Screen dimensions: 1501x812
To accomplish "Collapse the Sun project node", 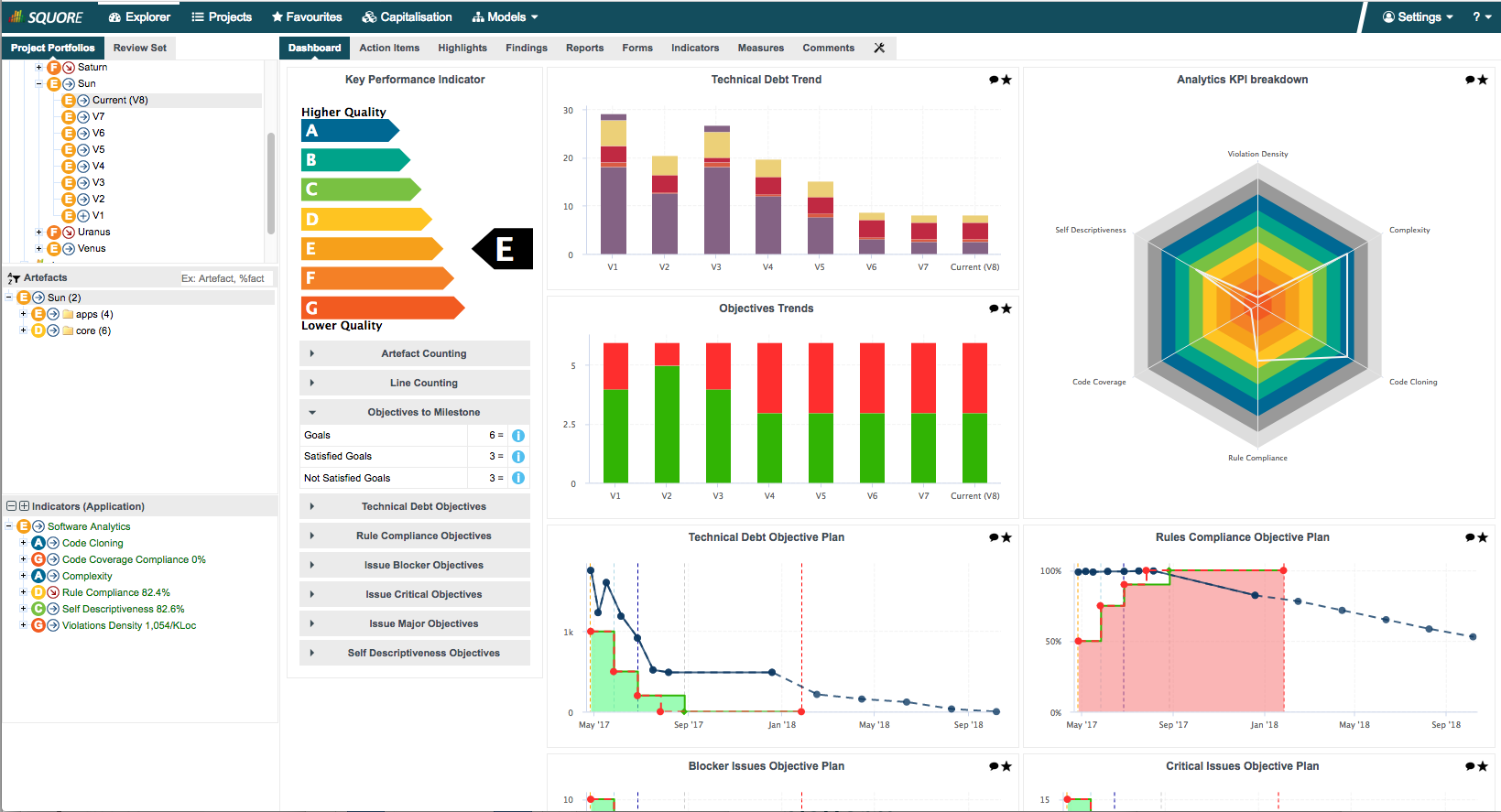I will pos(38,84).
